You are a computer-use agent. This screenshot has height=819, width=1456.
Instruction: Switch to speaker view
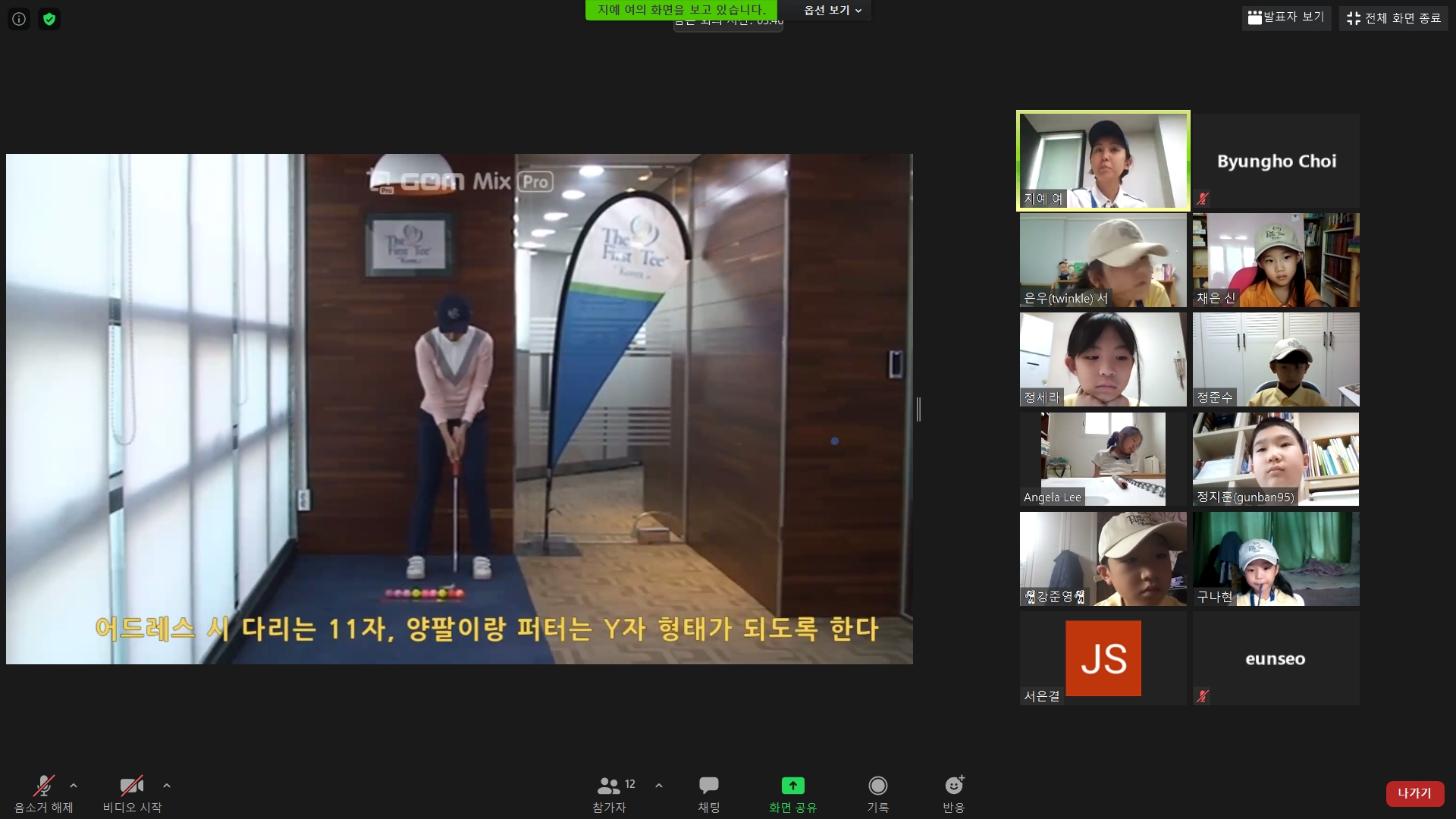click(x=1286, y=17)
